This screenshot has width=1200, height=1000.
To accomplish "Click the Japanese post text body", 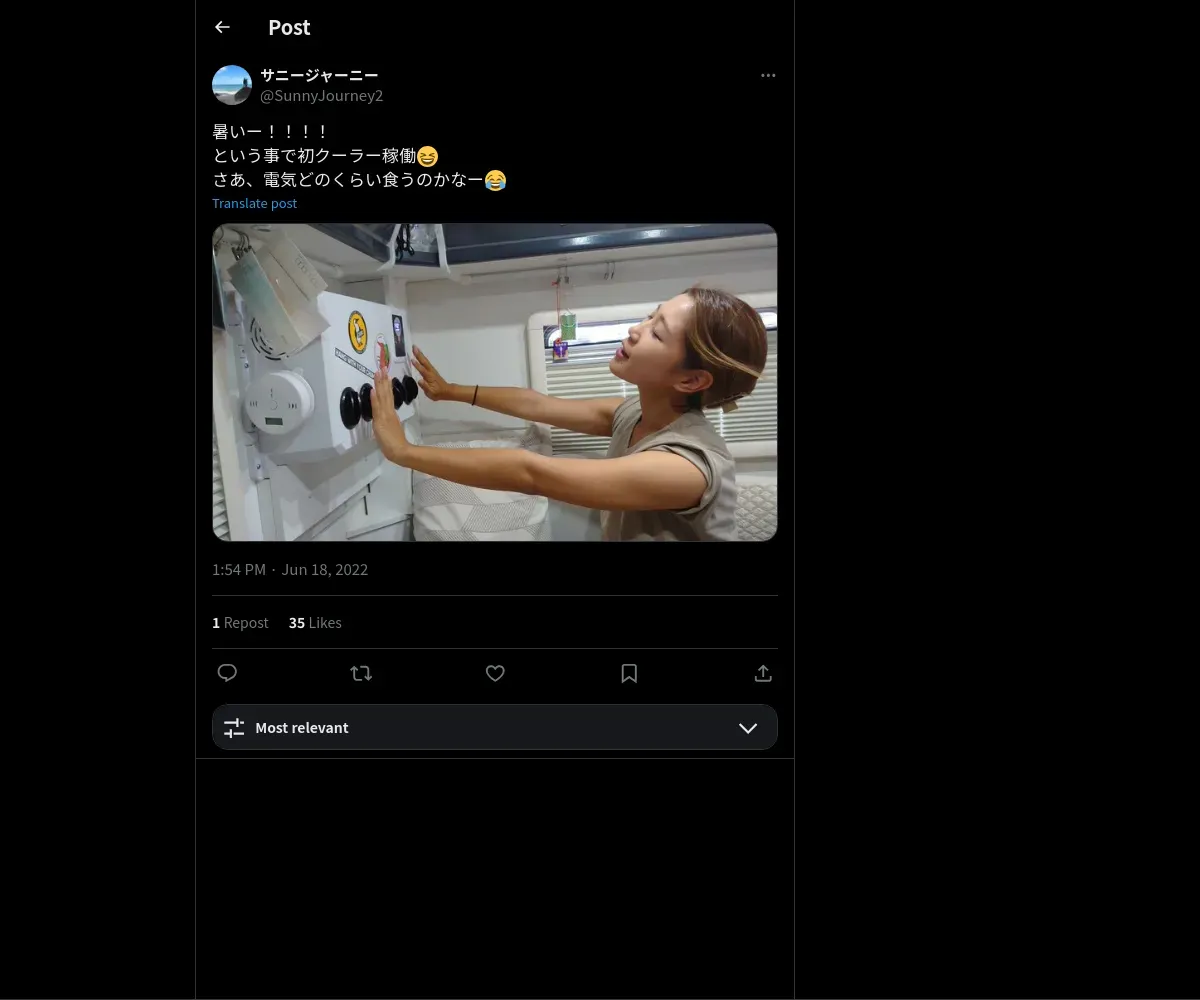I will point(360,156).
